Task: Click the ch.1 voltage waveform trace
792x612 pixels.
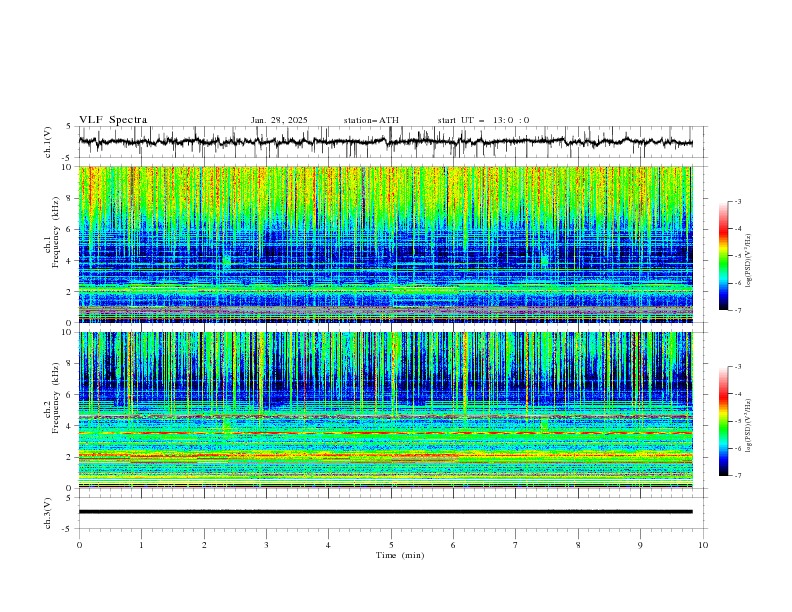Action: [385, 142]
